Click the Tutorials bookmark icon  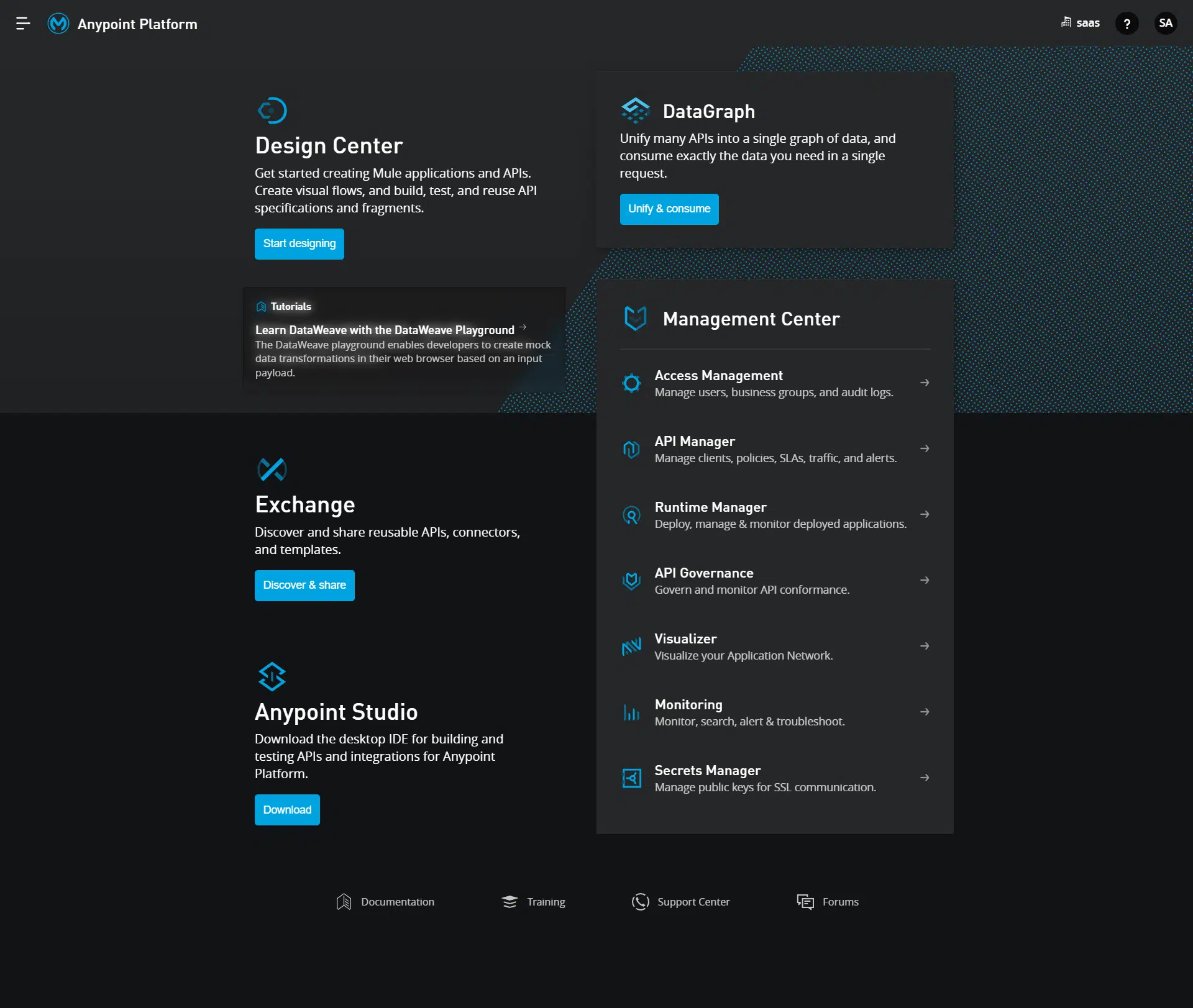click(x=261, y=306)
